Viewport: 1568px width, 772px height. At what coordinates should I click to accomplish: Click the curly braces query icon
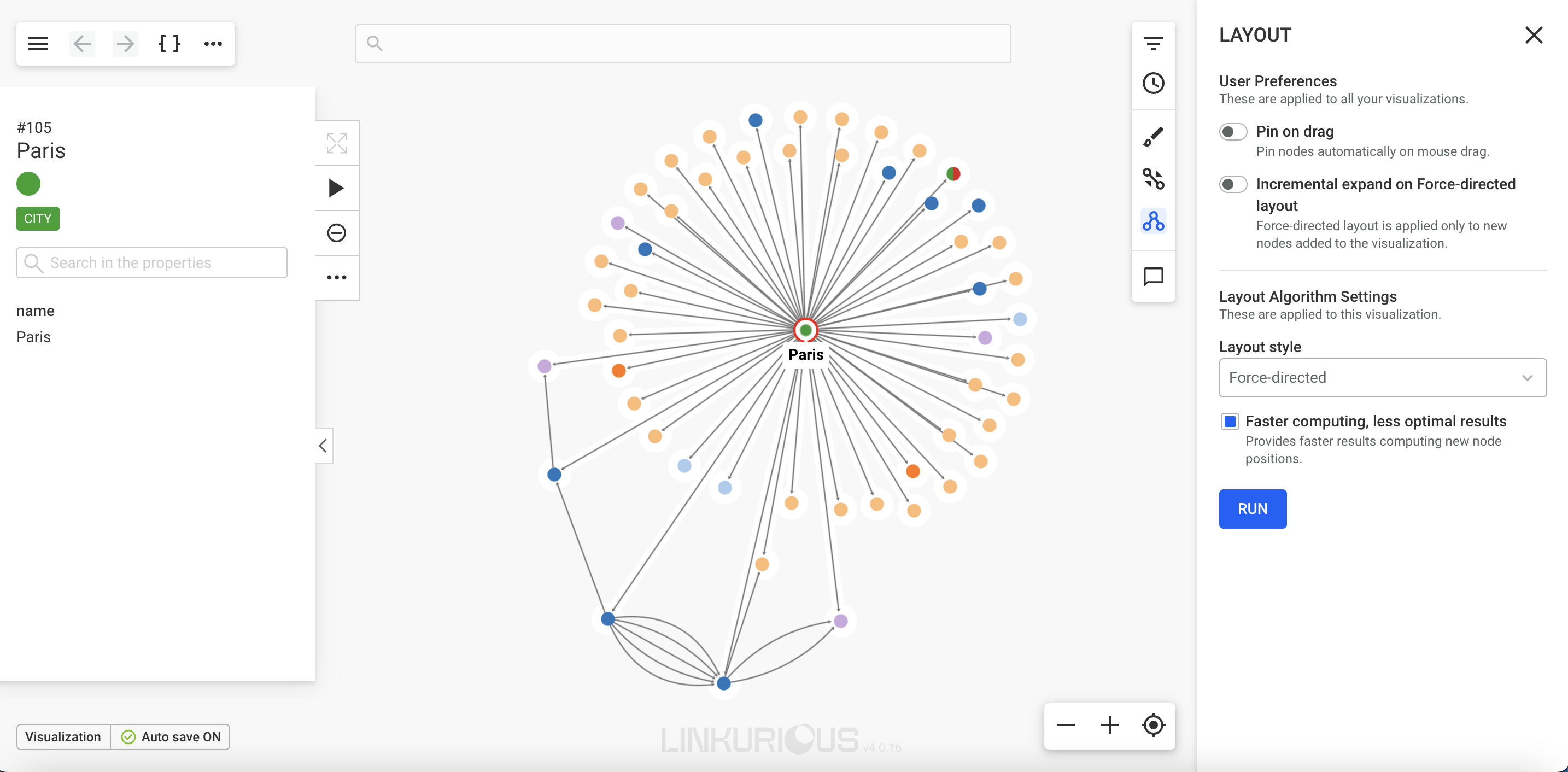169,44
